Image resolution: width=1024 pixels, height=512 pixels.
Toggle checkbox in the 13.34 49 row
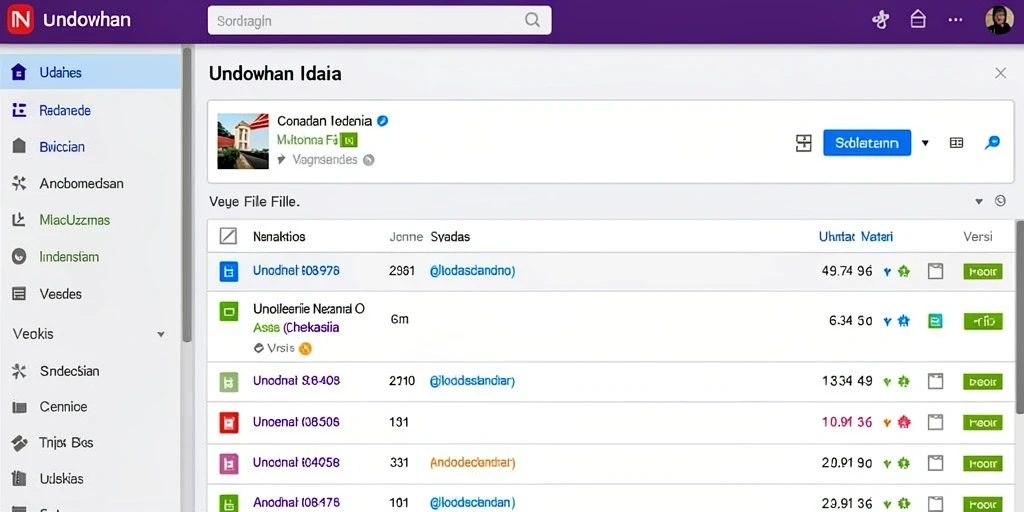936,381
